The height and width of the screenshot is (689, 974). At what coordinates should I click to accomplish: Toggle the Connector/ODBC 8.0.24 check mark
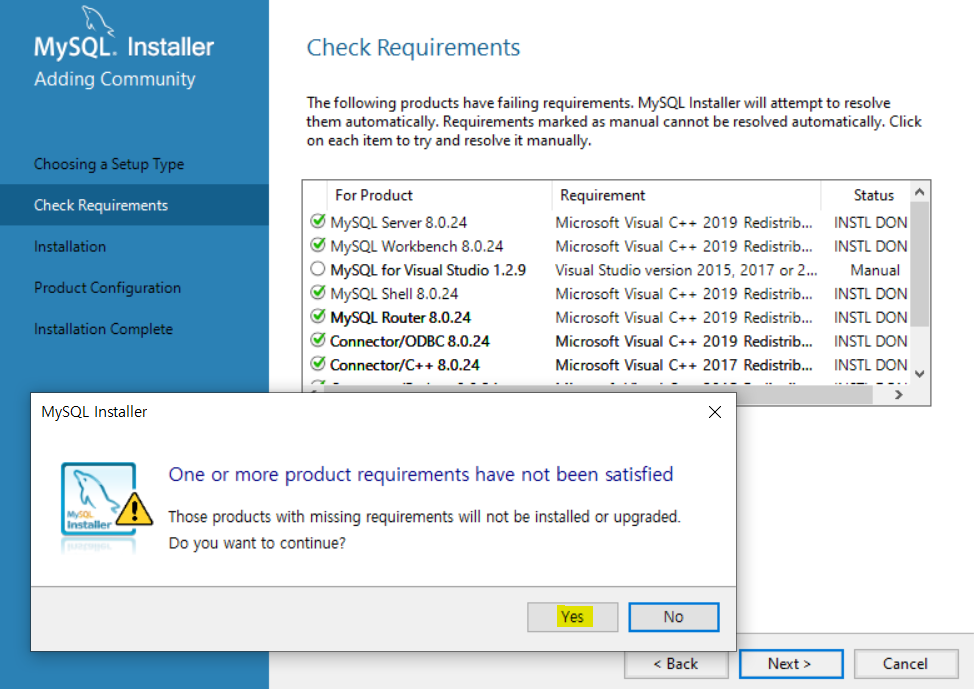pyautogui.click(x=317, y=340)
